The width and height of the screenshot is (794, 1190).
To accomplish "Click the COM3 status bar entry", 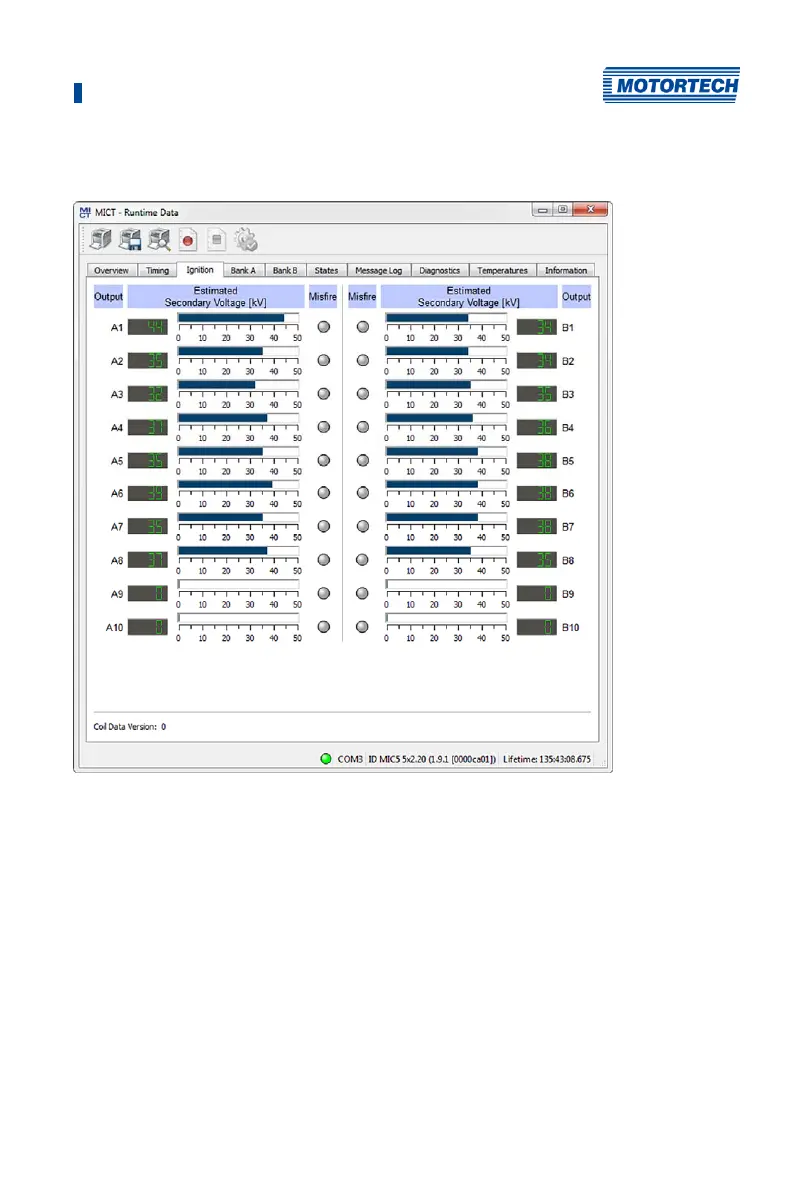I will coord(350,759).
